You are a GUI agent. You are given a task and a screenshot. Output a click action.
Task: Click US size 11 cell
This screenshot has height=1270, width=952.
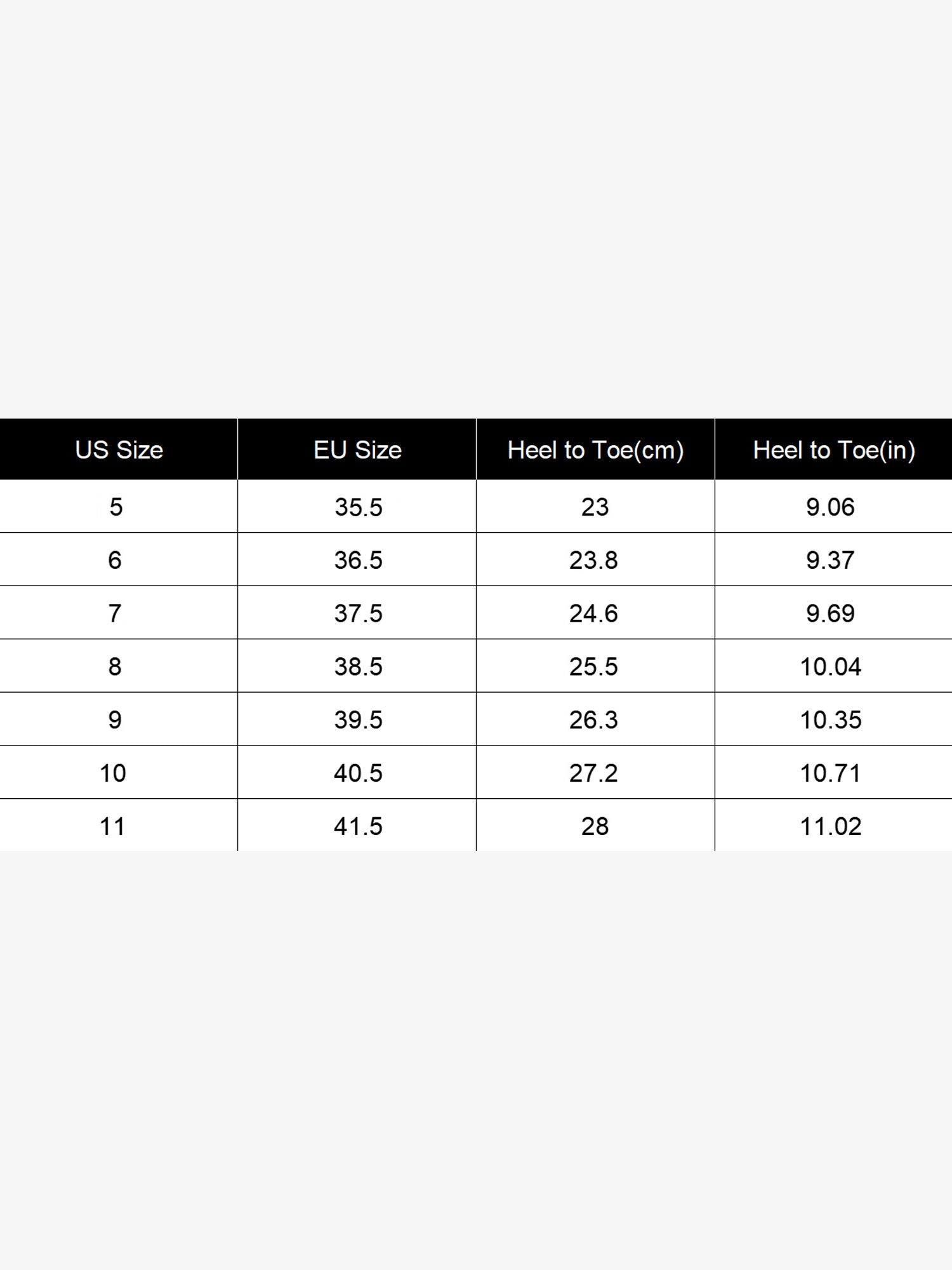click(x=119, y=825)
